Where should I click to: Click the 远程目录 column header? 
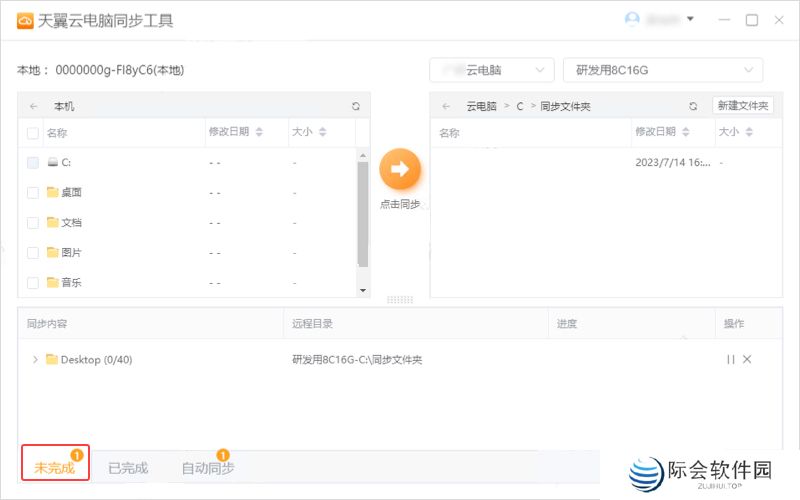click(x=312, y=323)
